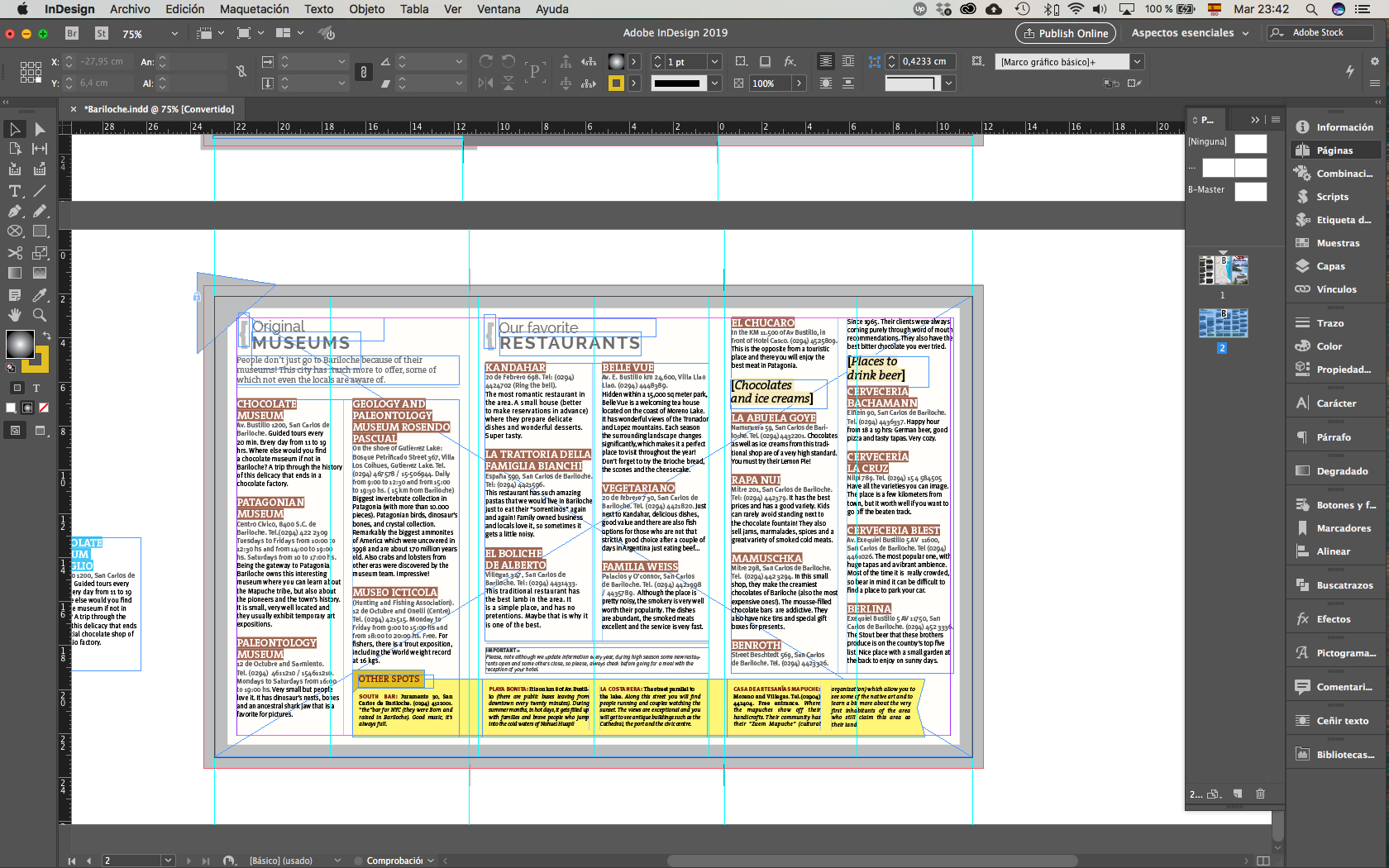1389x868 pixels.
Task: Open the Aspectos esenciales workspace dropdown
Action: click(1190, 32)
